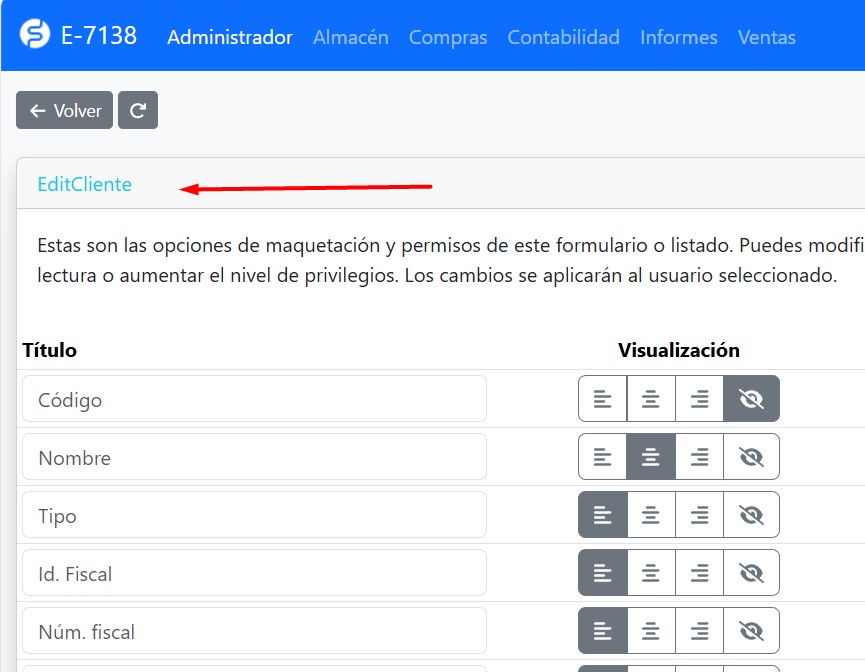Click the Volver back button
Image resolution: width=865 pixels, height=672 pixels.
tap(65, 111)
